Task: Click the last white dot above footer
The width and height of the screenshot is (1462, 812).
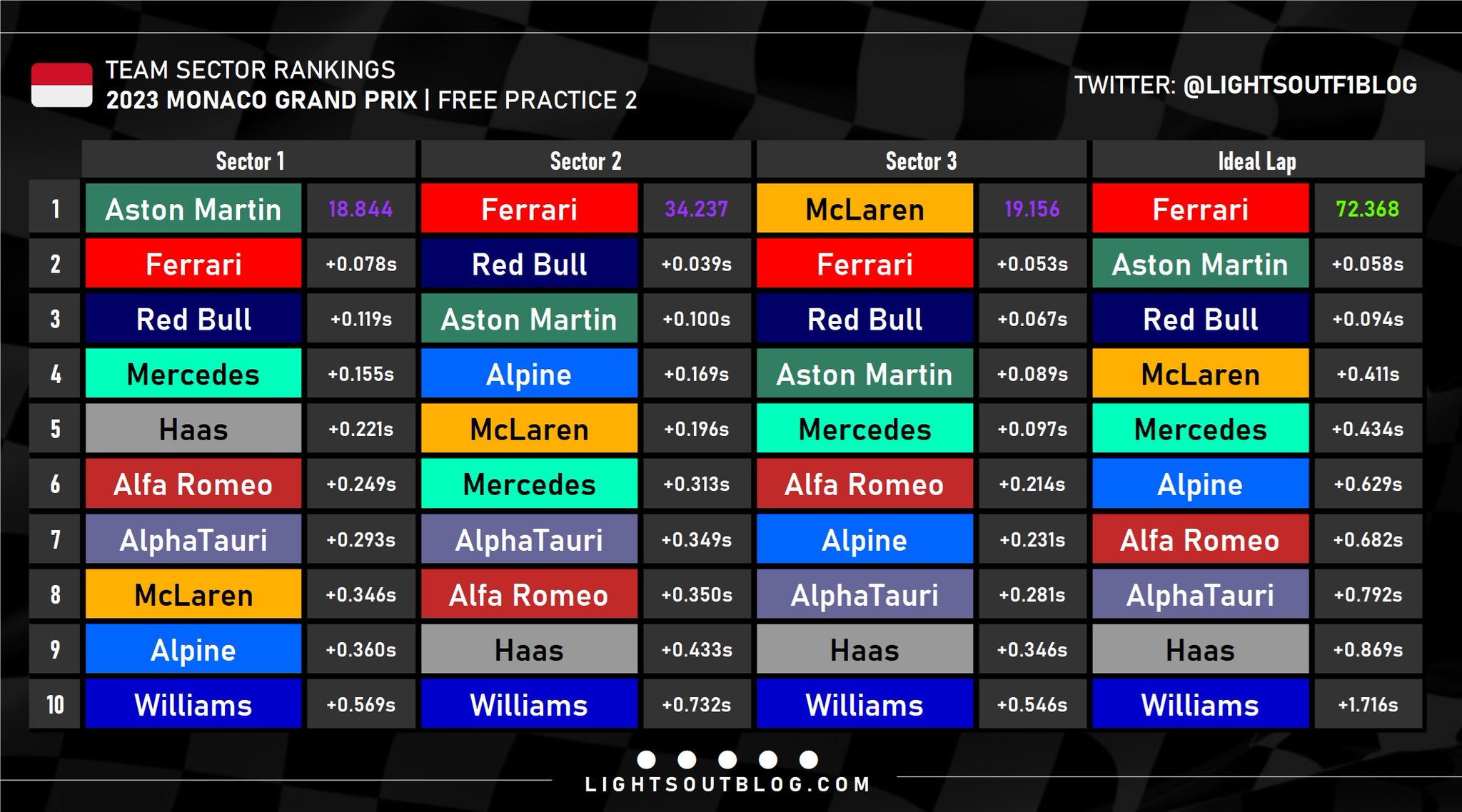Action: [809, 759]
